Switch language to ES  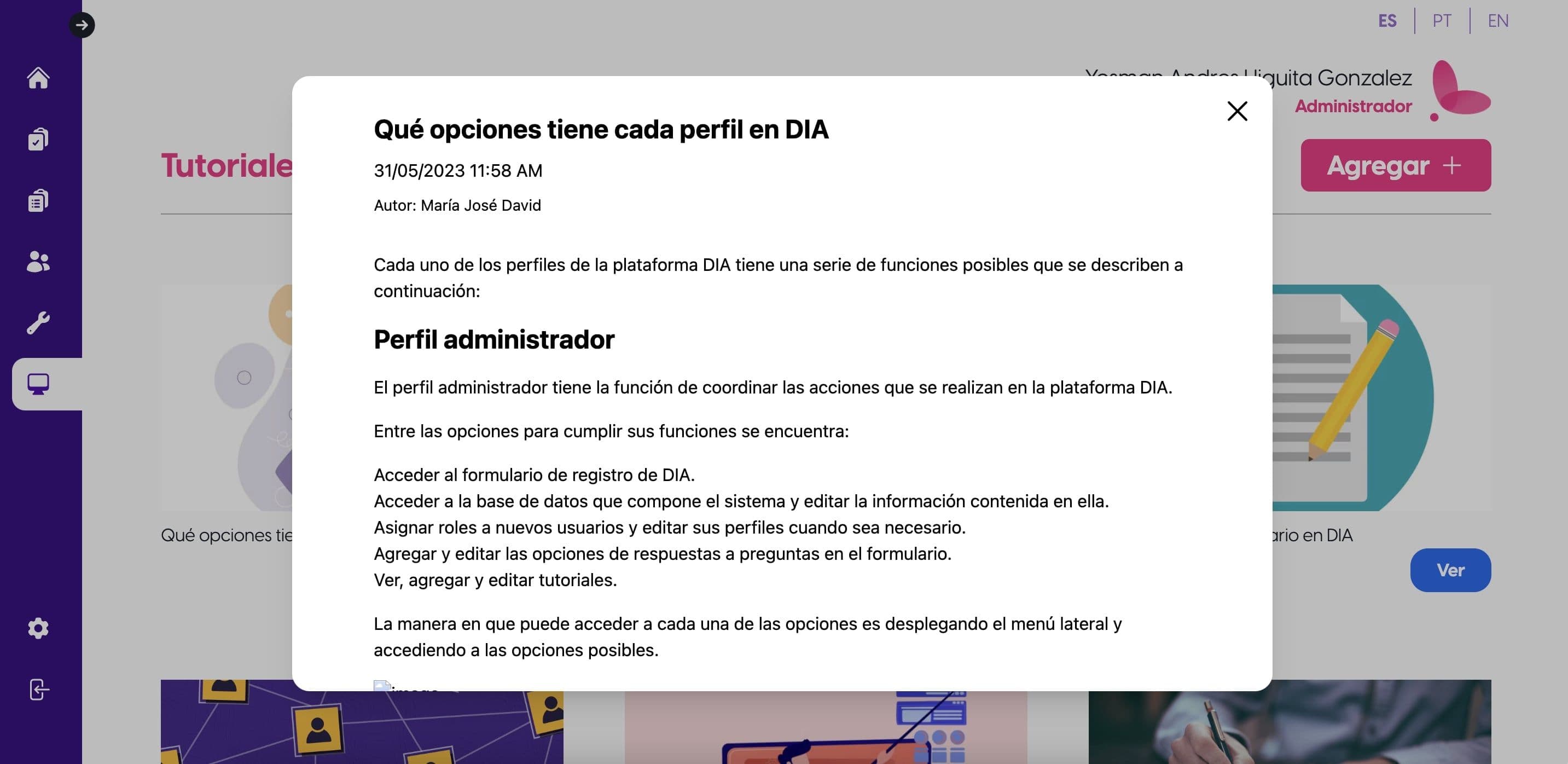[x=1387, y=21]
